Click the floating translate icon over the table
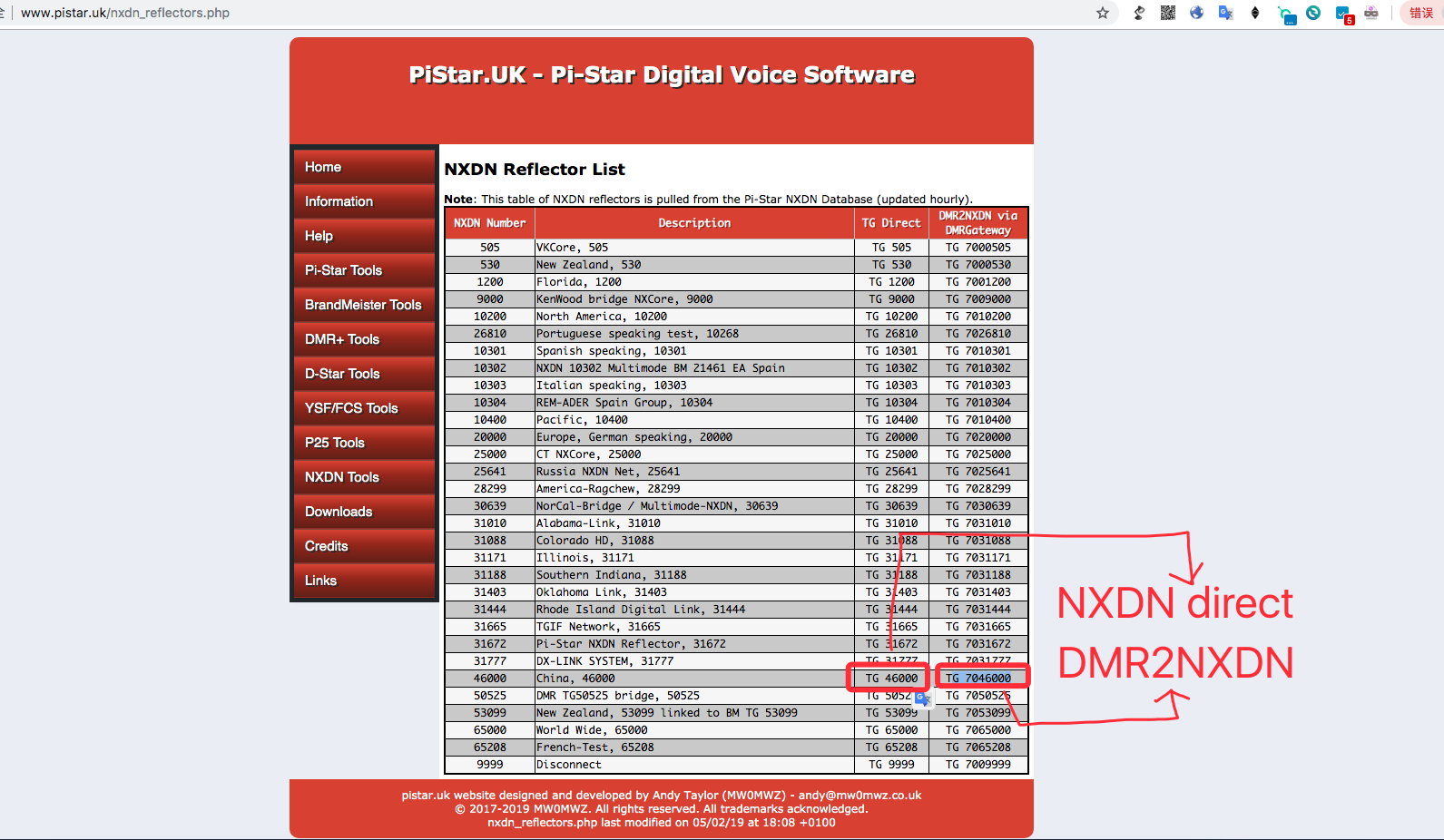 click(x=923, y=698)
